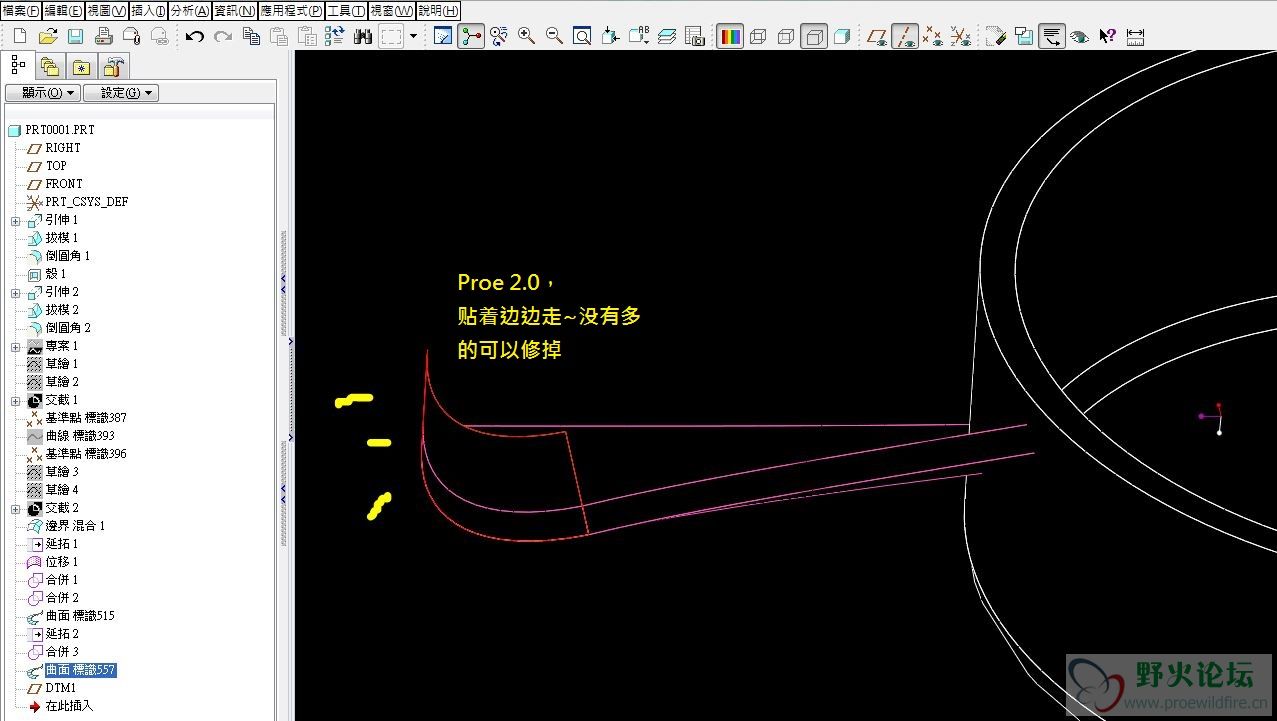Expand the 引伸 1 feature node
This screenshot has height=721, width=1277.
(x=15, y=220)
